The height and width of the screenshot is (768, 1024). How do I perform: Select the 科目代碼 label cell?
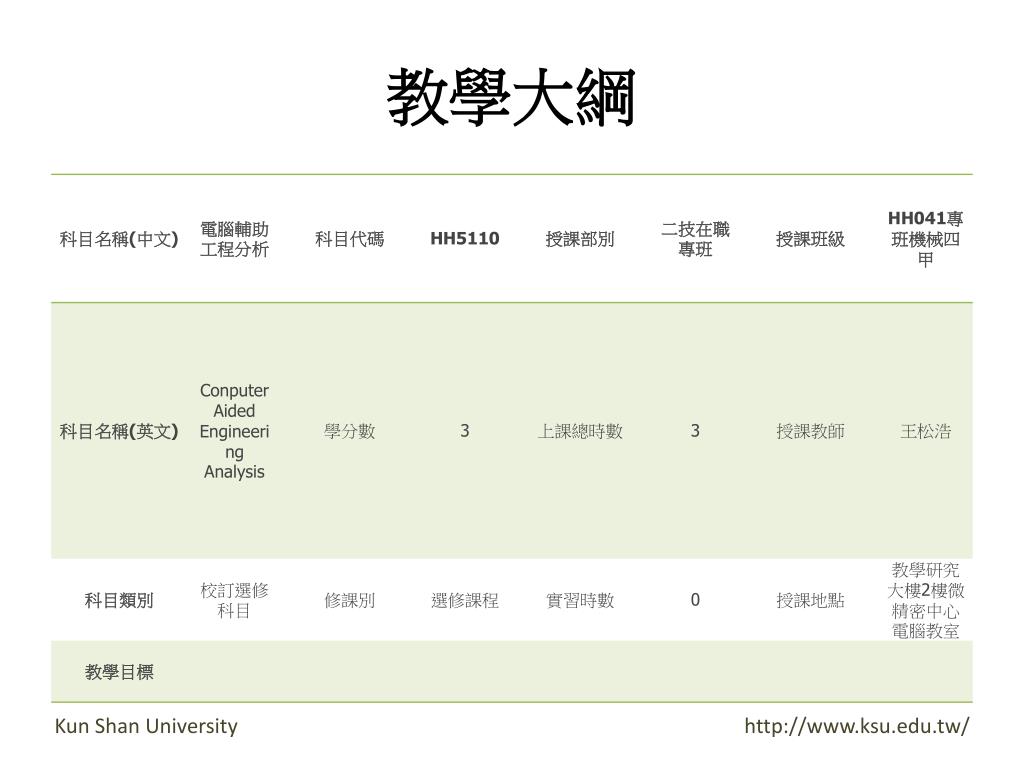[349, 239]
